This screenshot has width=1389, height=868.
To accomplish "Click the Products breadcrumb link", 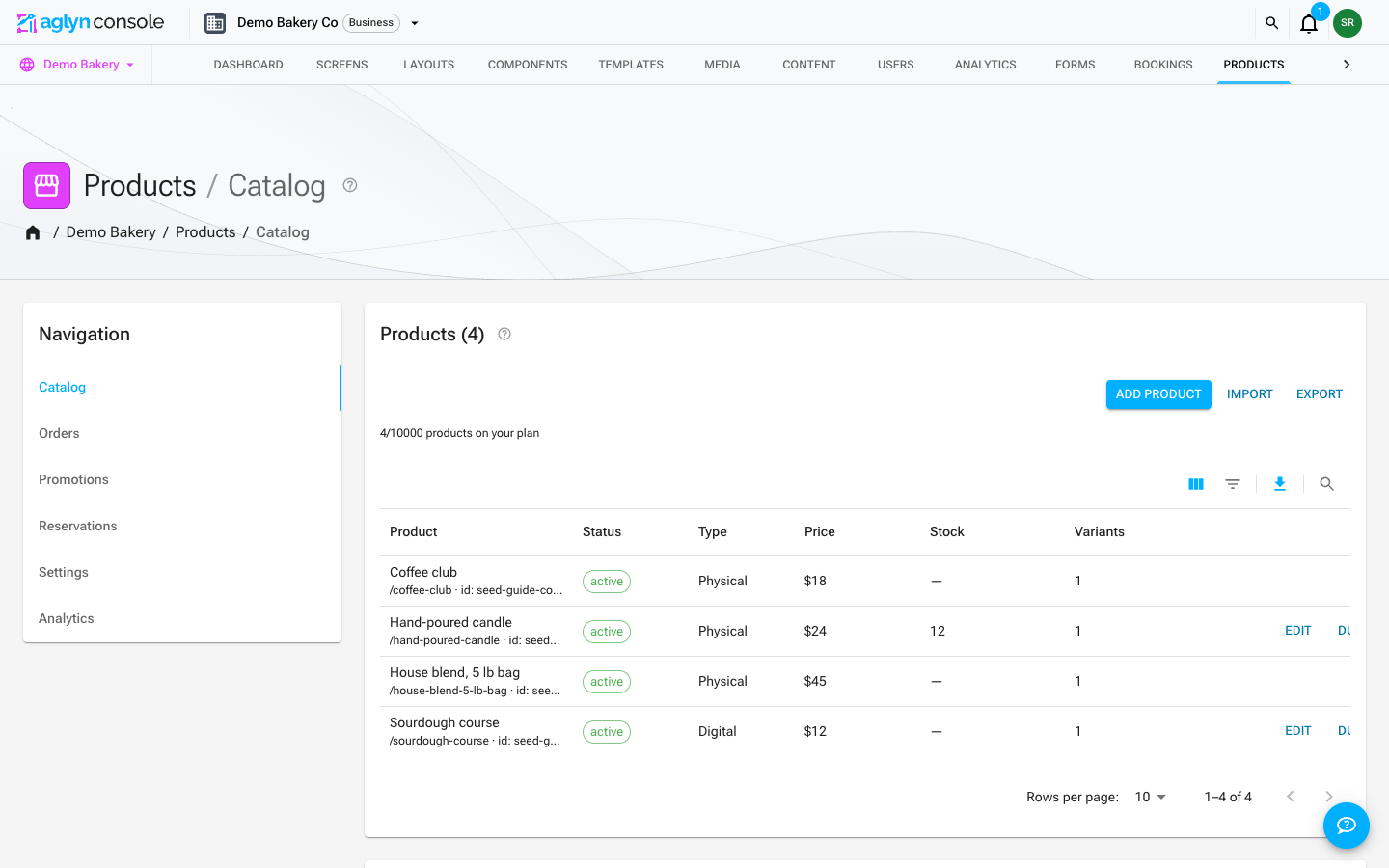I will point(205,232).
